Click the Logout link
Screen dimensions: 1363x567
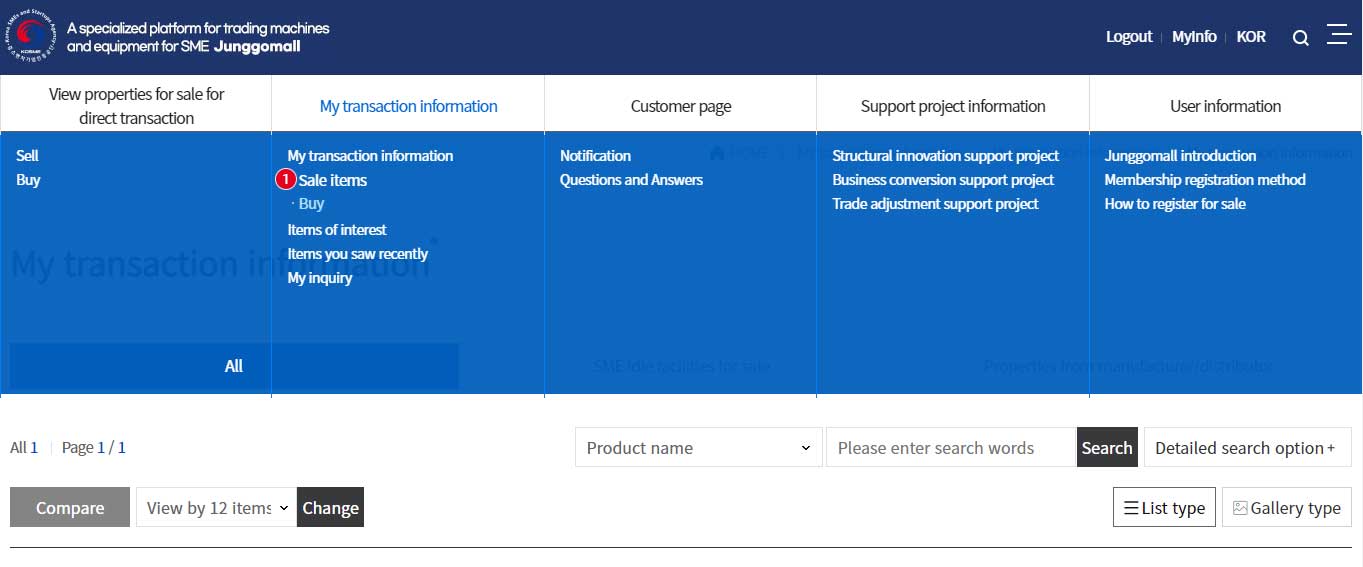pyautogui.click(x=1129, y=37)
